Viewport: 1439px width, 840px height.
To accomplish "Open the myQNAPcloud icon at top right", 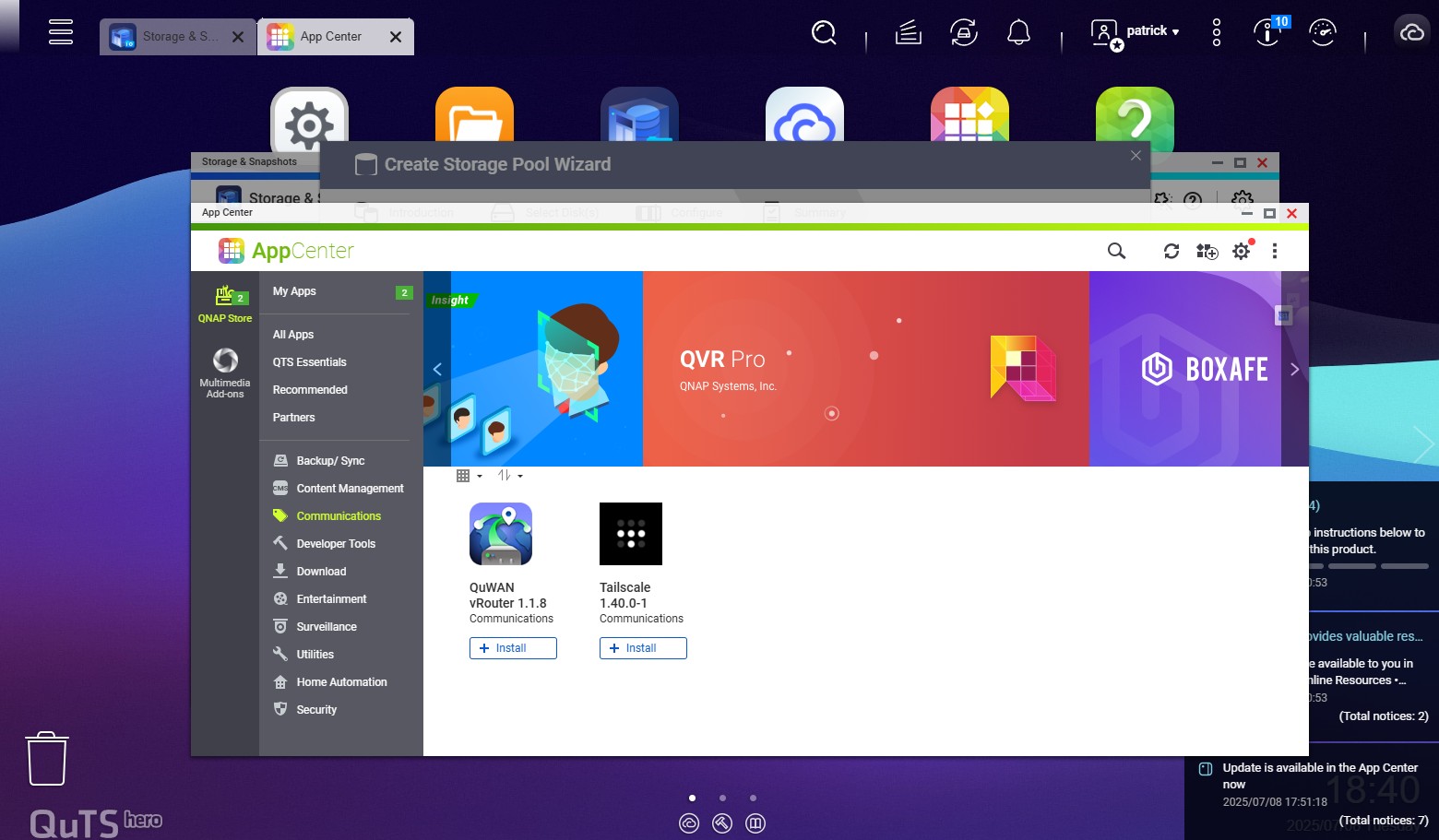I will pos(1411,33).
